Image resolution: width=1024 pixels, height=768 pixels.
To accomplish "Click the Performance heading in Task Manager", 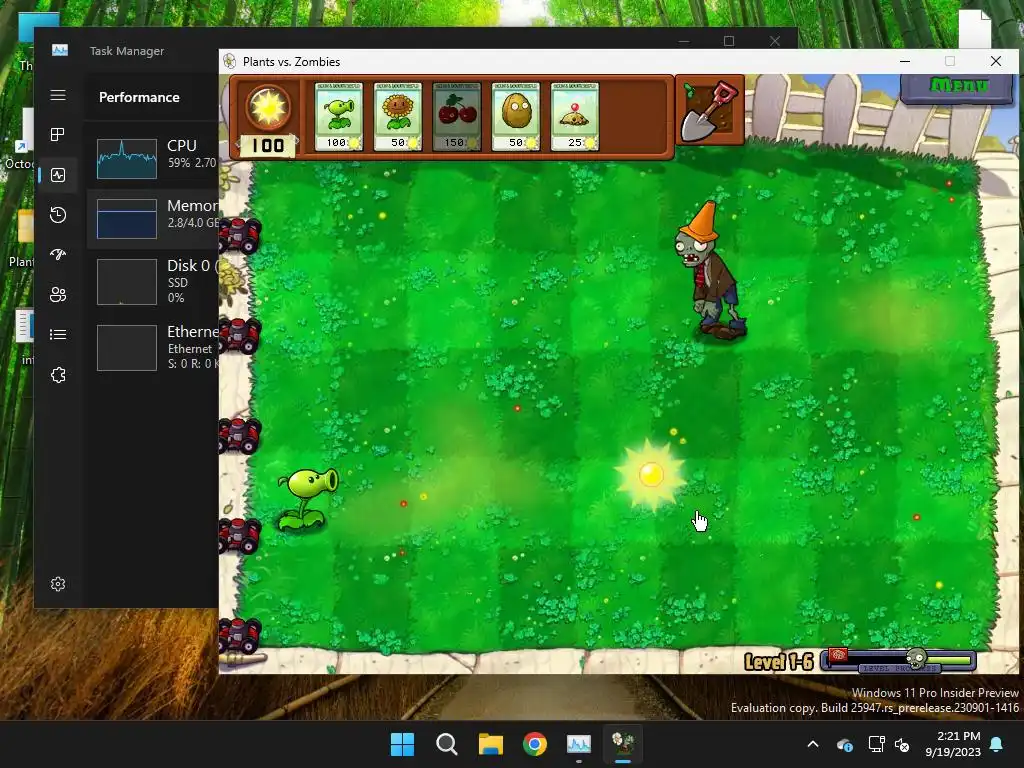I will pyautogui.click(x=139, y=97).
